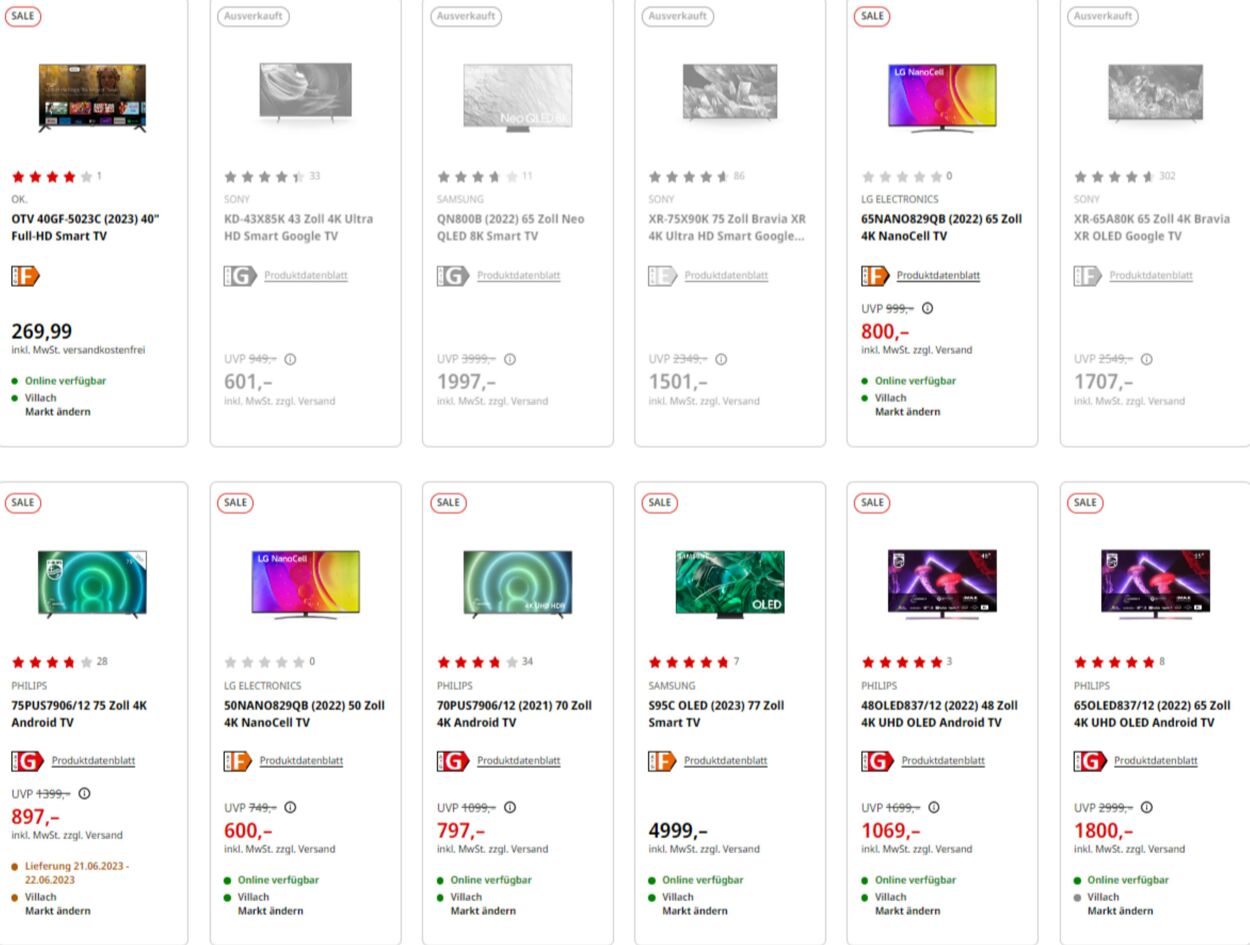Screen dimensions: 1250x945
Task: Open energy label F of OTV 40GF-5023C
Action: point(26,276)
